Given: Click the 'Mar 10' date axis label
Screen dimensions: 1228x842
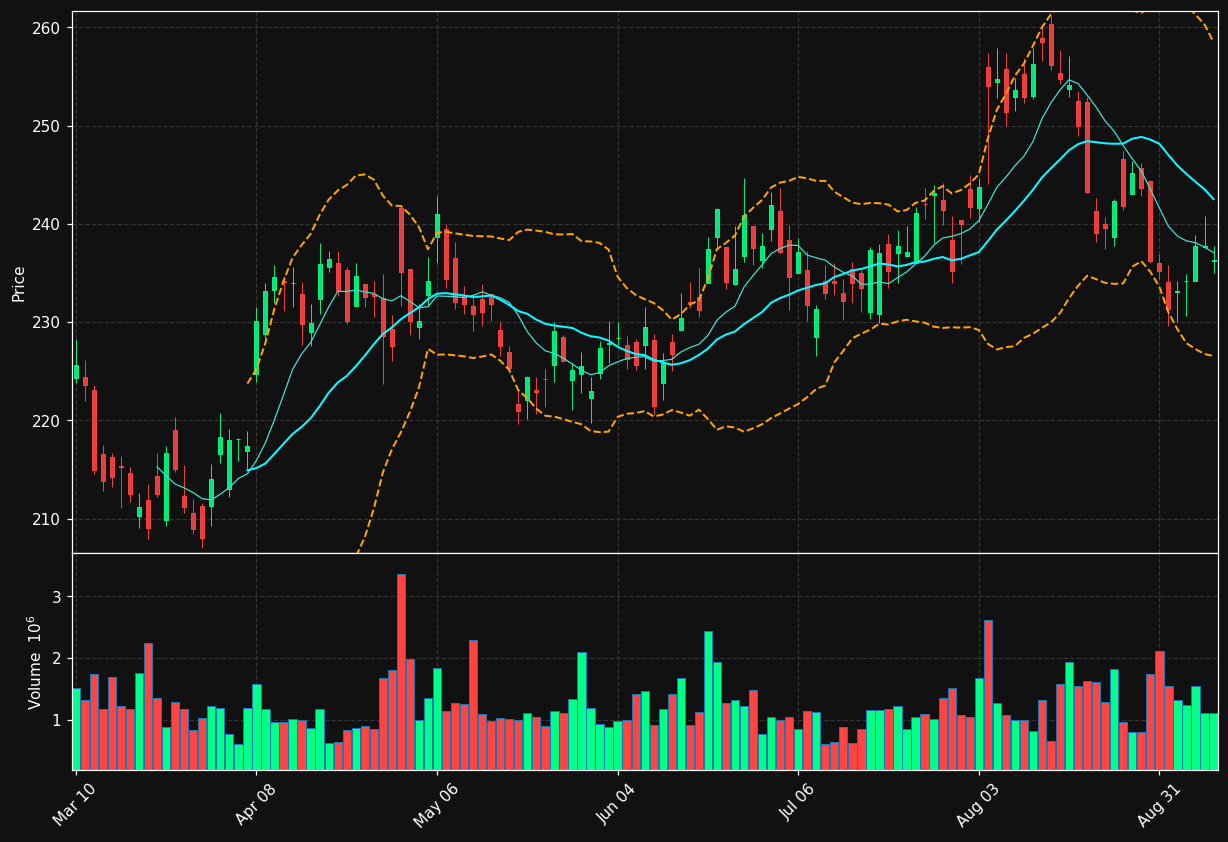Looking at the screenshot, I should click(x=73, y=805).
